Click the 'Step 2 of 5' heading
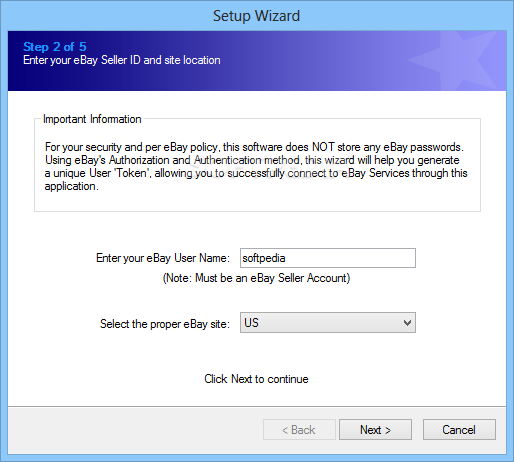The width and height of the screenshot is (514, 462). (55, 47)
